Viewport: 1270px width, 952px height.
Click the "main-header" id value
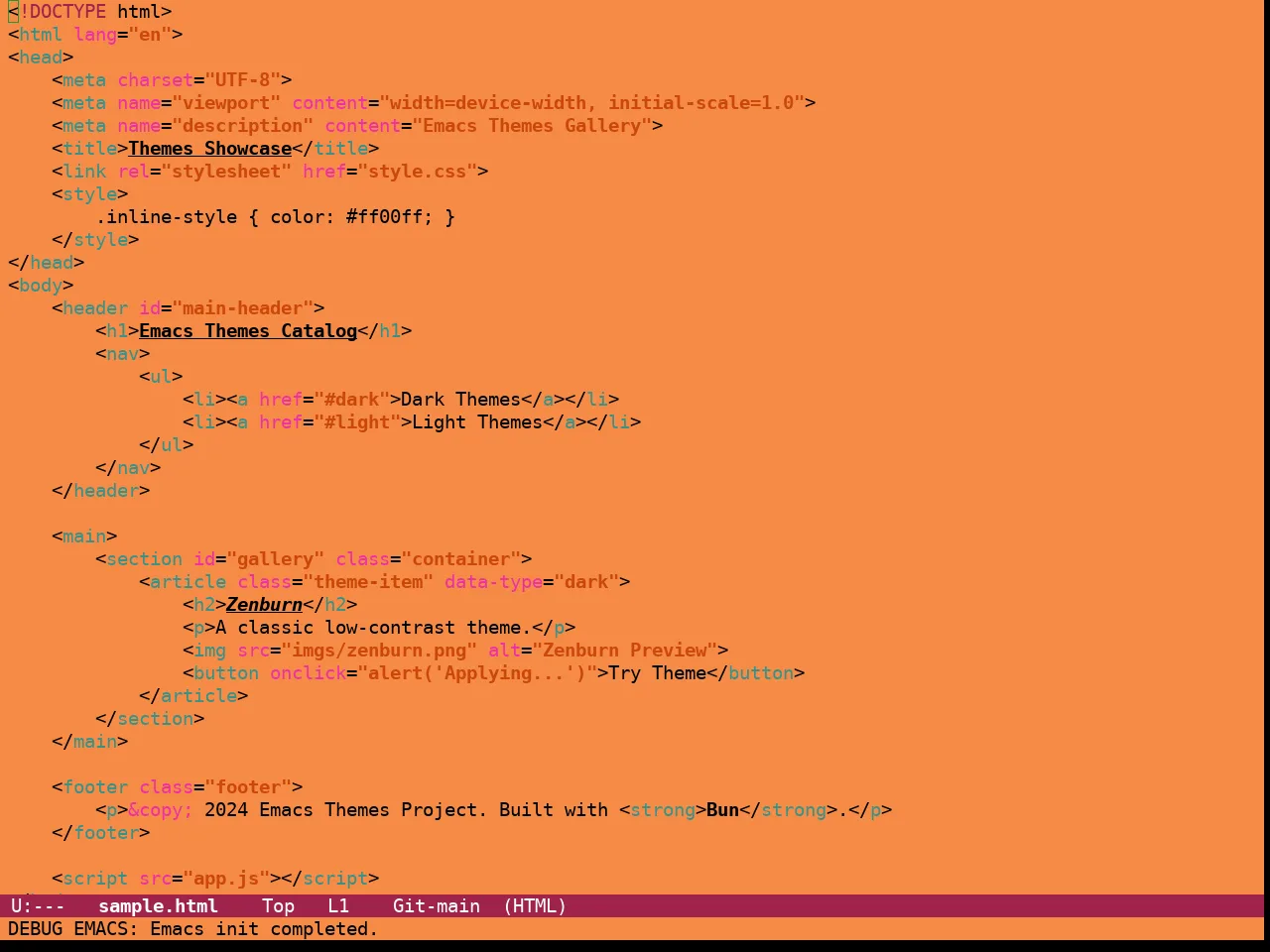point(243,308)
